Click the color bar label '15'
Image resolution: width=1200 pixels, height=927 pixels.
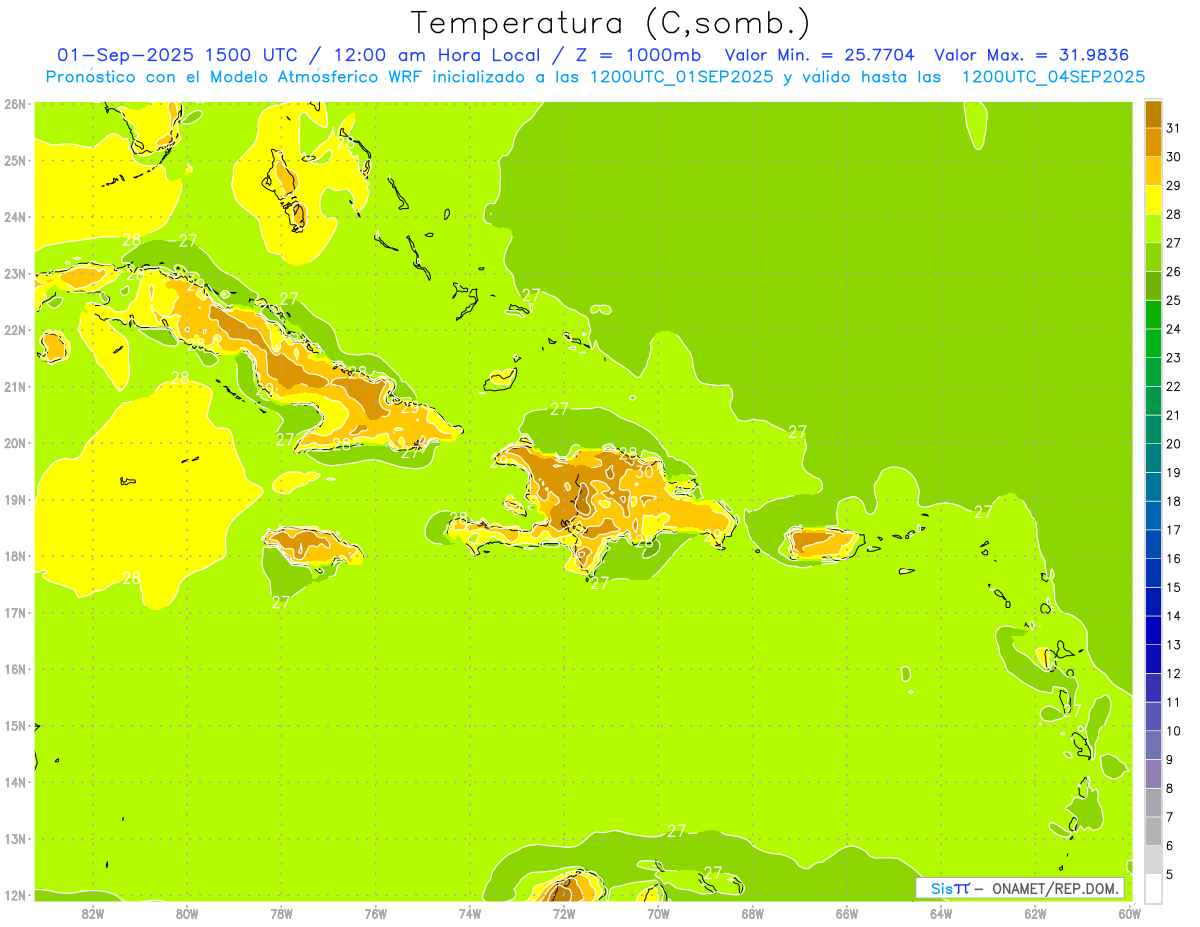tap(1174, 588)
